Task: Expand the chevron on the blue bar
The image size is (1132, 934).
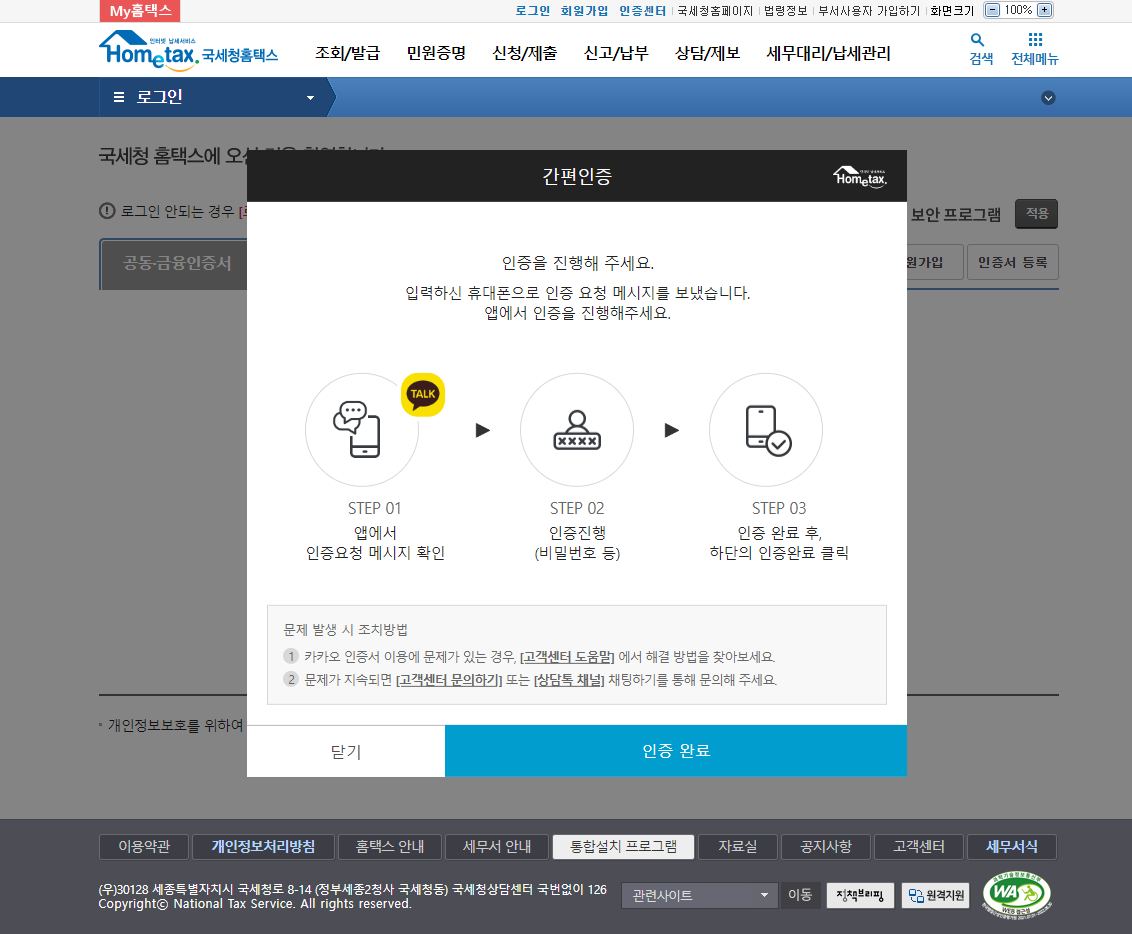Action: [1048, 97]
